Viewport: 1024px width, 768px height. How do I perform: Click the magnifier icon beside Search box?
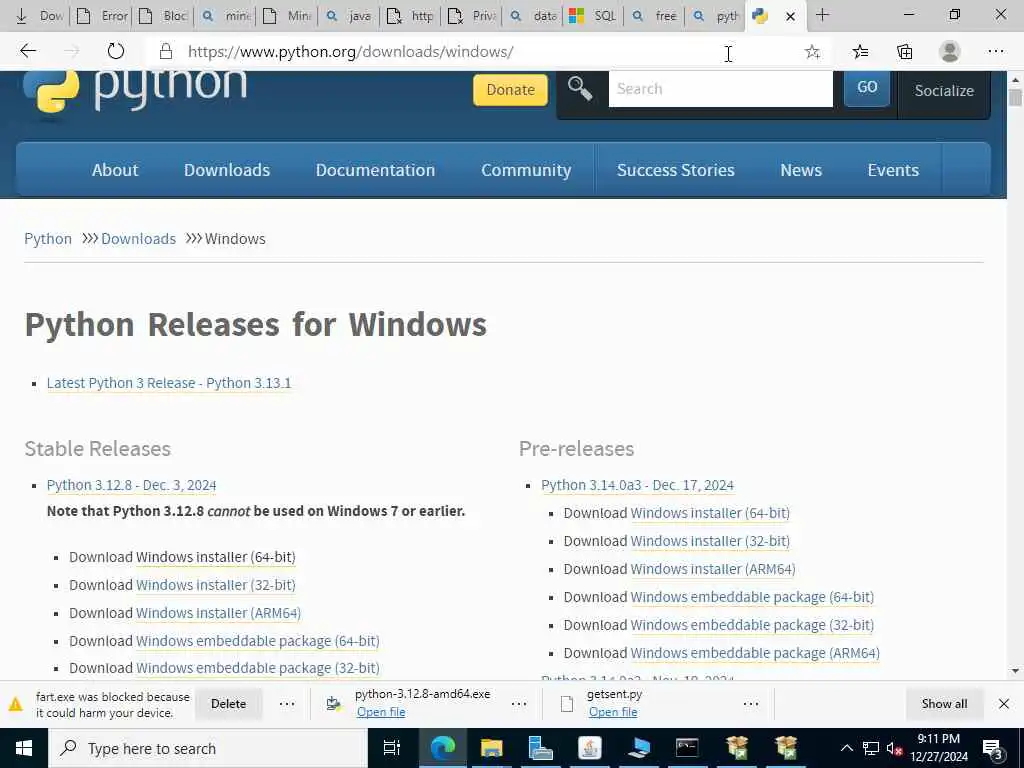pos(579,88)
